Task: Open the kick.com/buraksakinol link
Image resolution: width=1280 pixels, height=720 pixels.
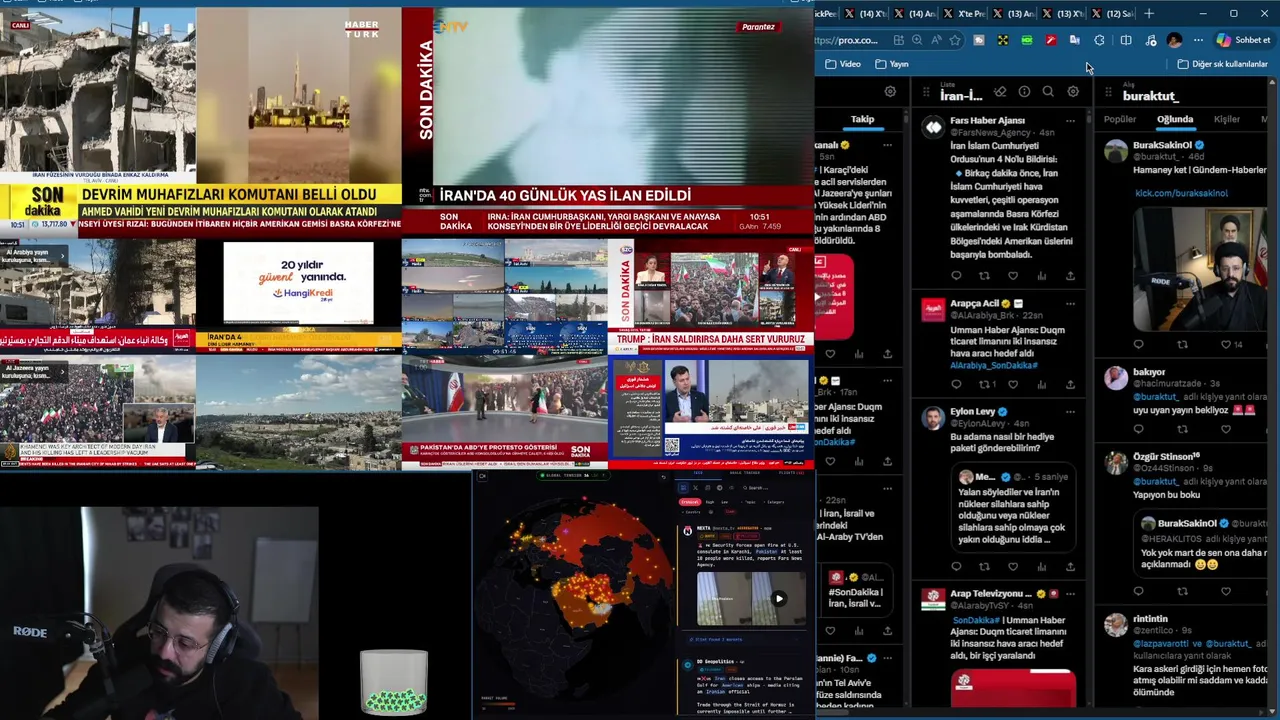Action: (1181, 193)
